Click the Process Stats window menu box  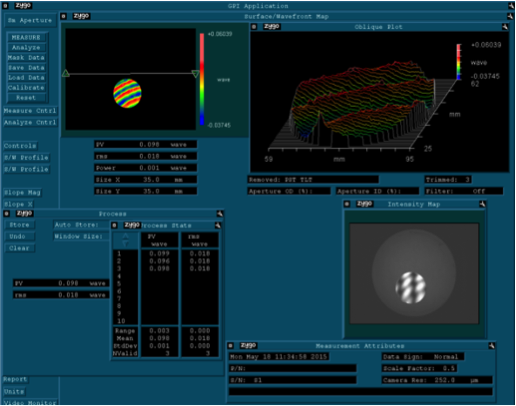click(x=114, y=225)
